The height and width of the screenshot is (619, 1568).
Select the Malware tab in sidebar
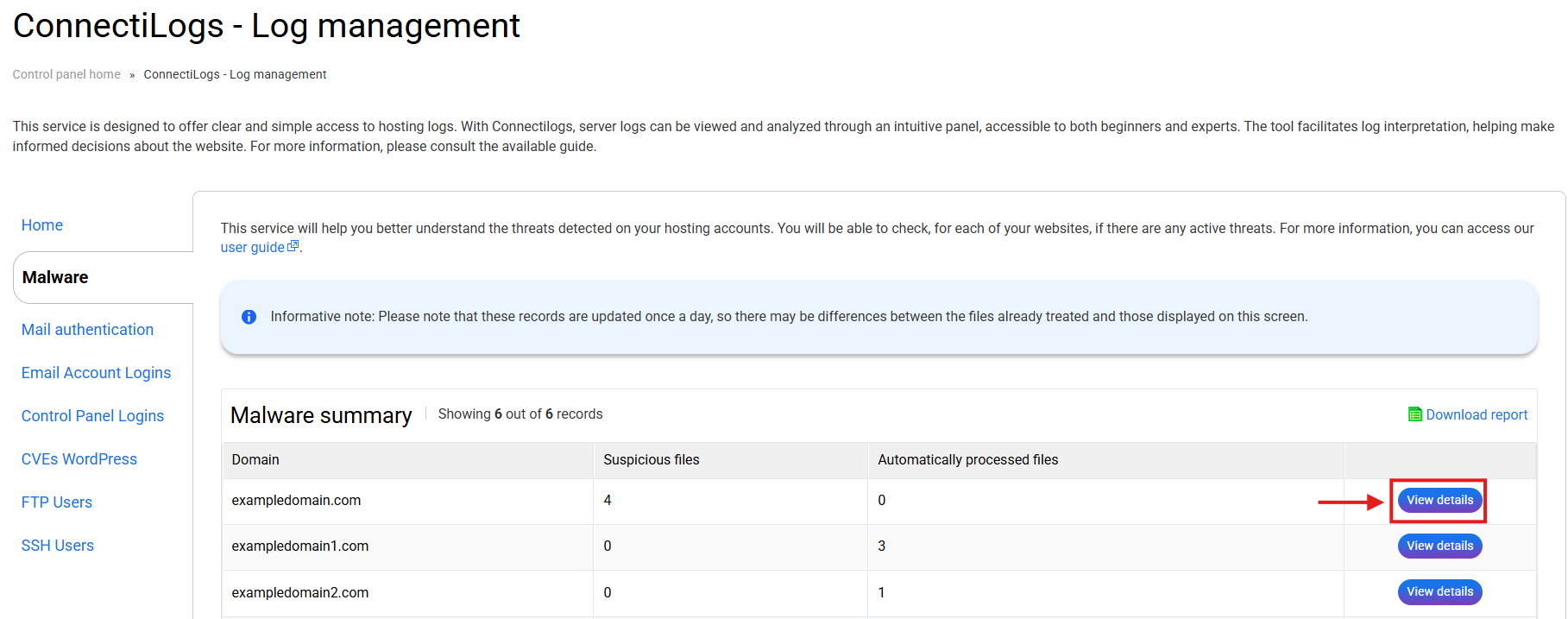(55, 277)
